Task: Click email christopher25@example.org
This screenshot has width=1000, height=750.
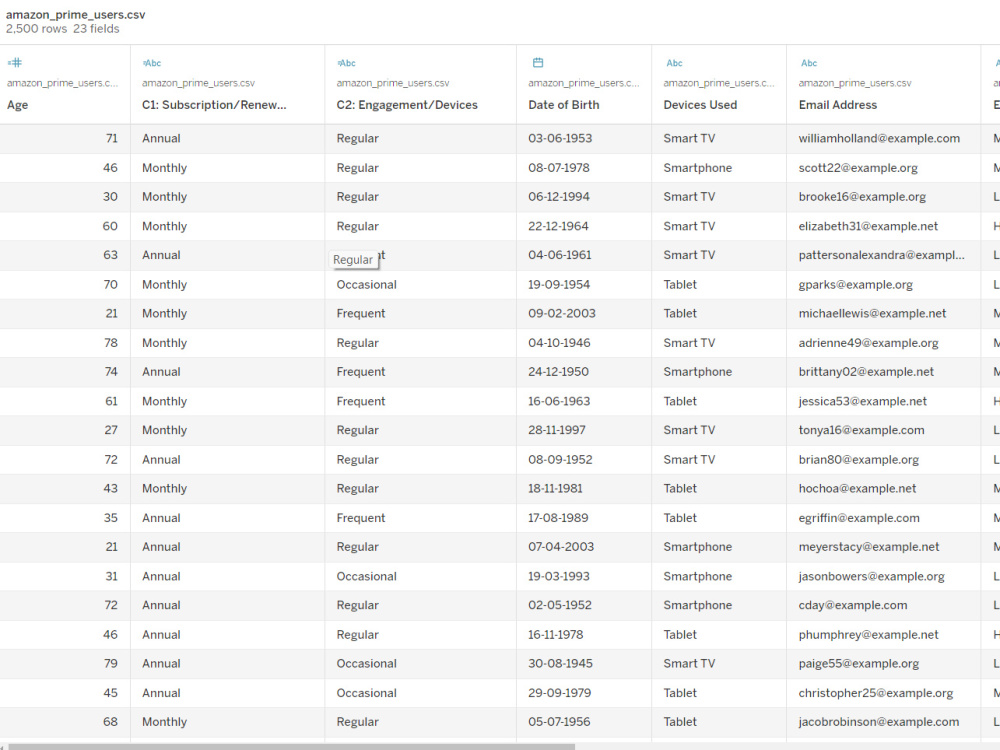Action: coord(876,693)
